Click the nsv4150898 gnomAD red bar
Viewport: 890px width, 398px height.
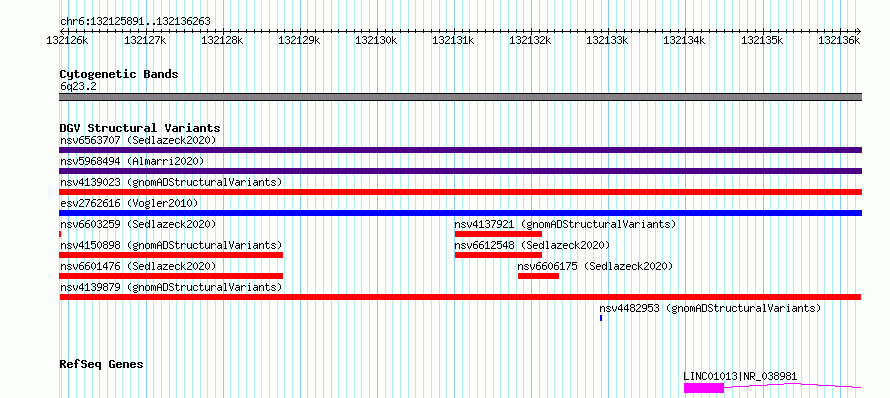[171, 255]
